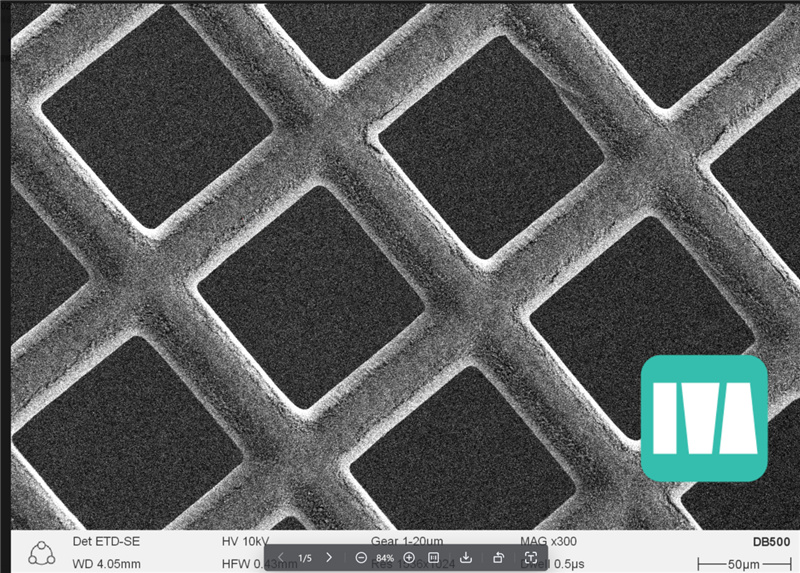The height and width of the screenshot is (573, 800).
Task: Click the 50µm scale bar
Action: pos(744,564)
